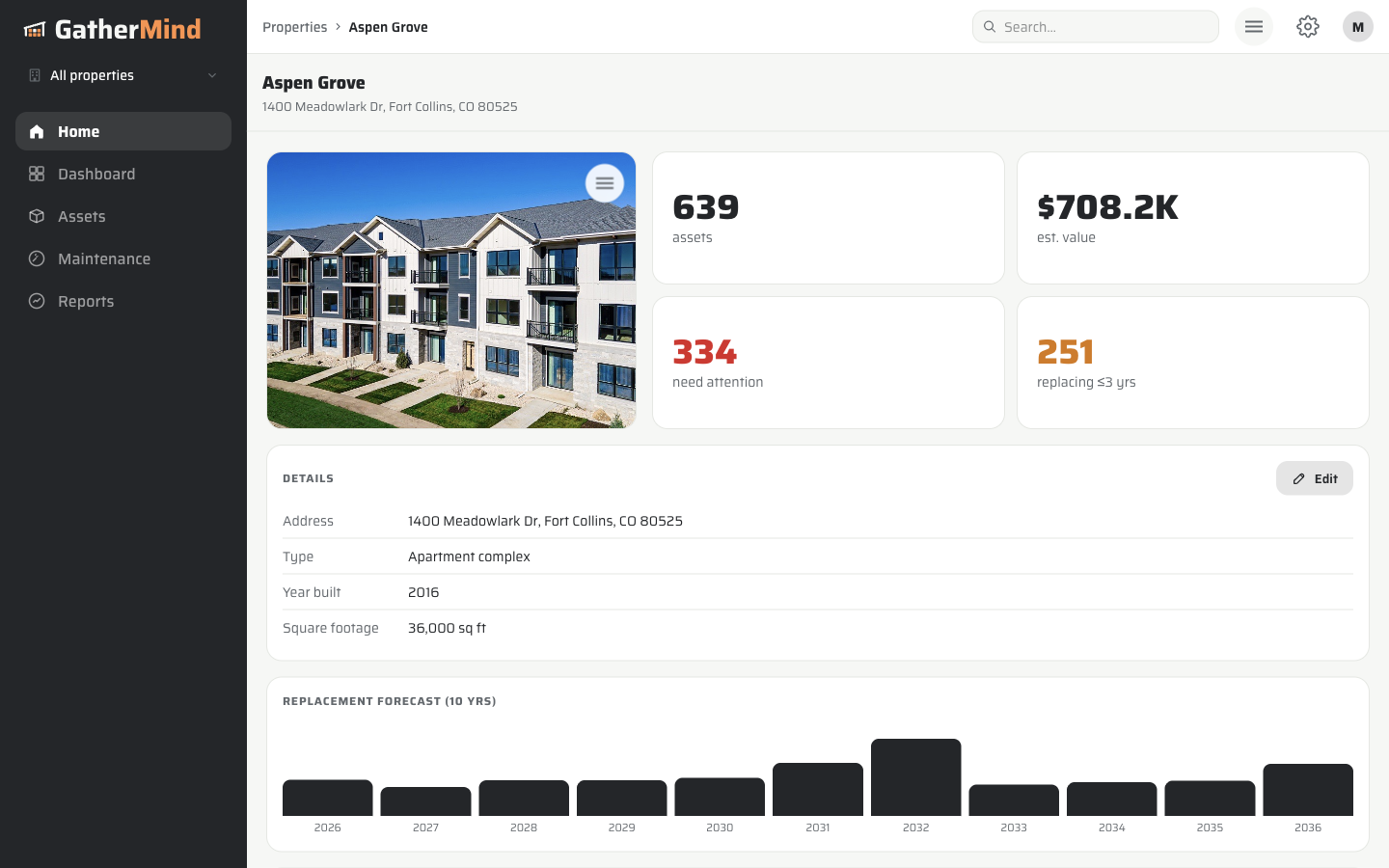Screen dimensions: 1389x868
Task: Focus the Search input field
Action: 1096,27
